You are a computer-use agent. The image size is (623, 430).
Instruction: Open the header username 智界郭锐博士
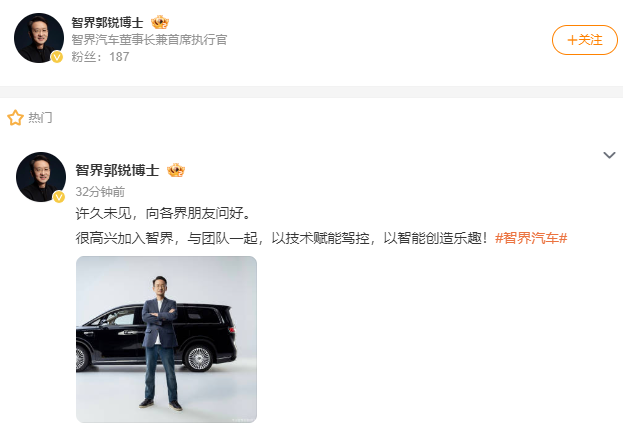(107, 22)
